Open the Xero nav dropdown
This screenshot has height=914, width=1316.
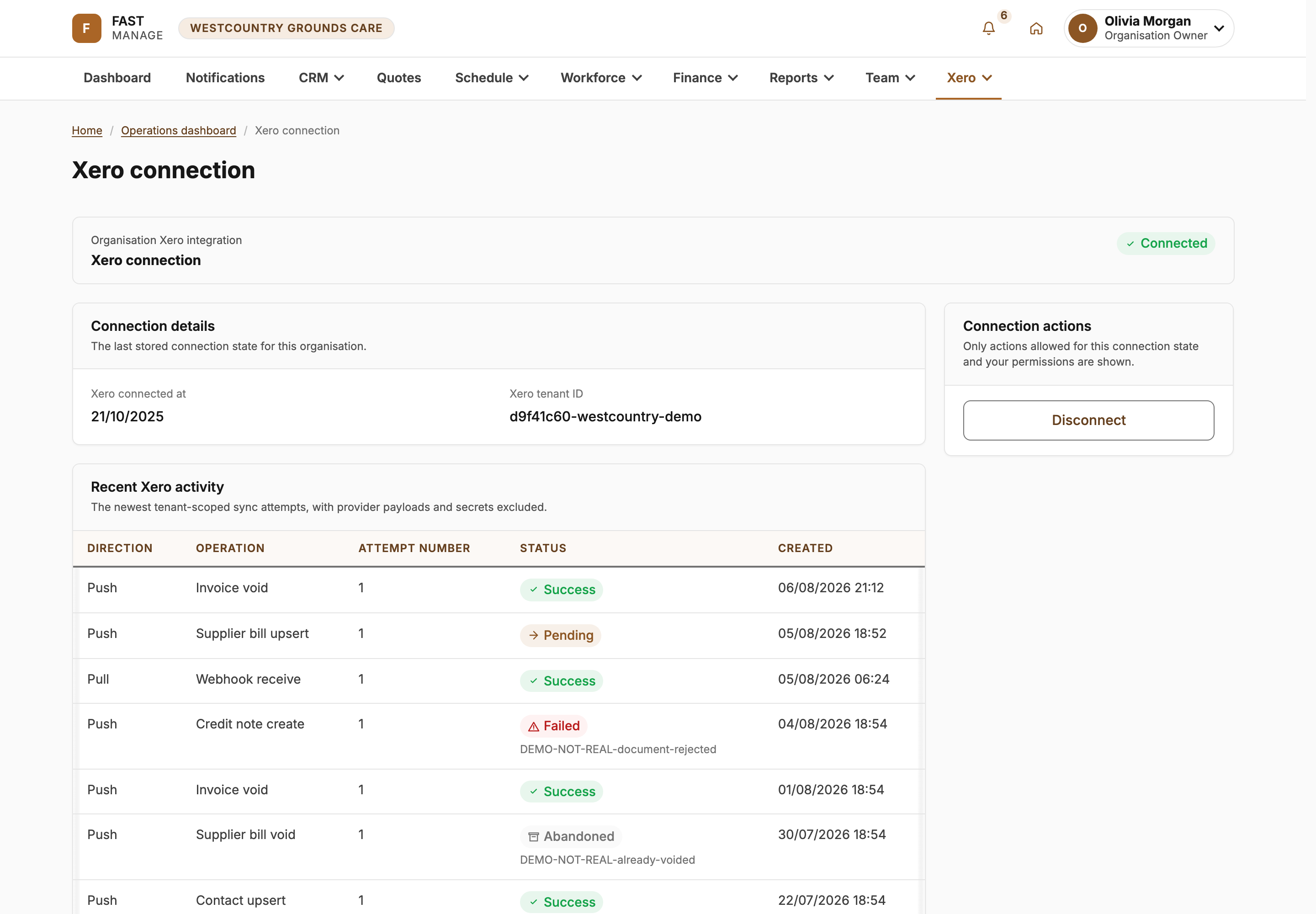pos(968,78)
